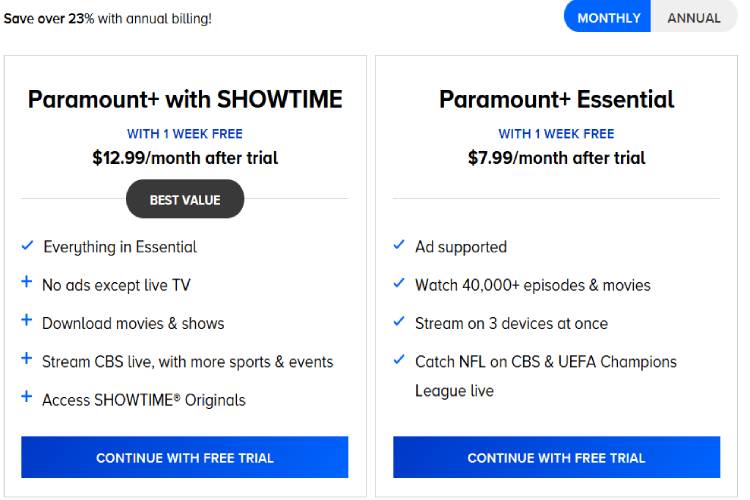
Task: Click checkmark beside Ad supported
Action: point(399,246)
